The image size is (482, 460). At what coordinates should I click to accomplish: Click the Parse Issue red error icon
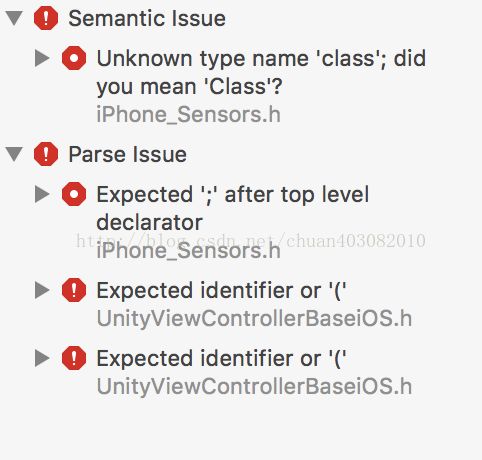[x=46, y=154]
